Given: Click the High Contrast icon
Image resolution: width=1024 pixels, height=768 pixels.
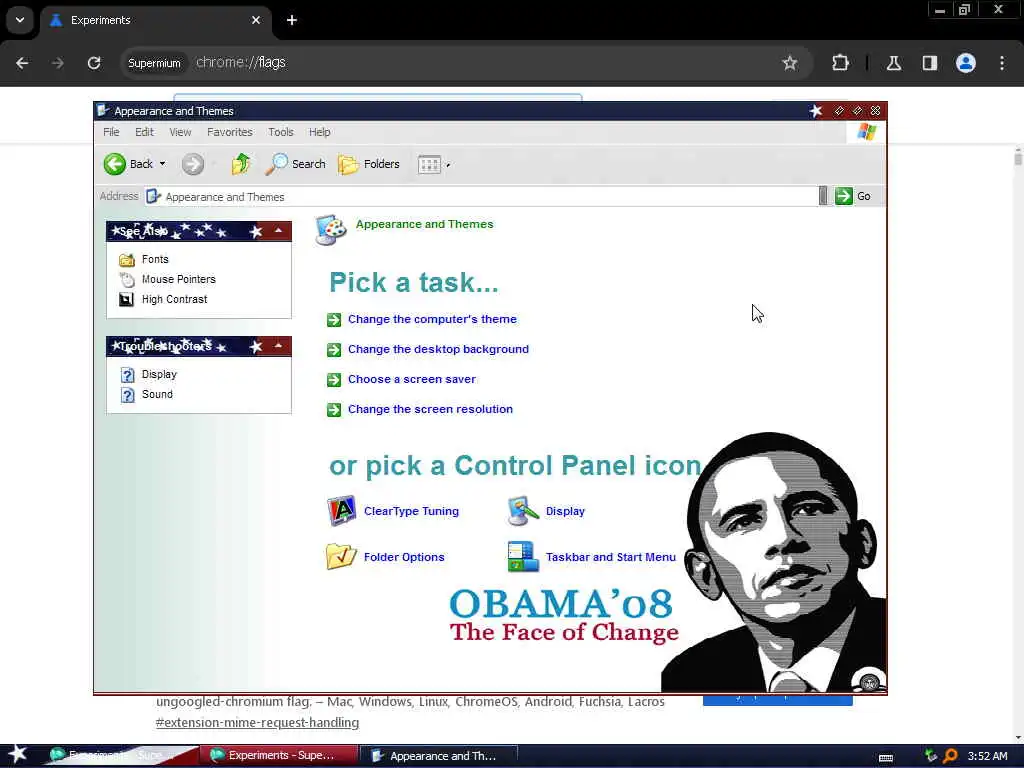Looking at the screenshot, I should (x=127, y=300).
